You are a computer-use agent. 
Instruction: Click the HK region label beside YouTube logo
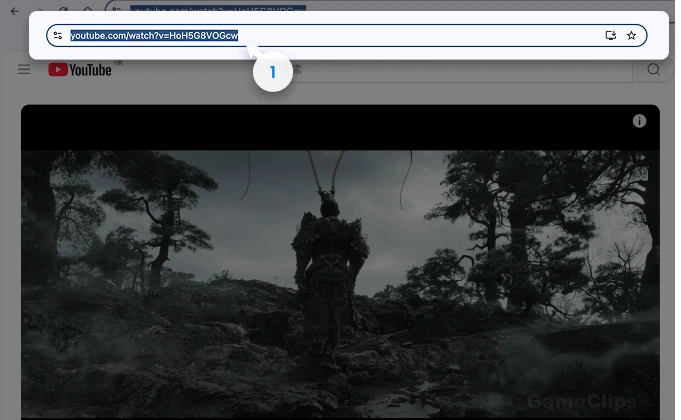[x=118, y=62]
